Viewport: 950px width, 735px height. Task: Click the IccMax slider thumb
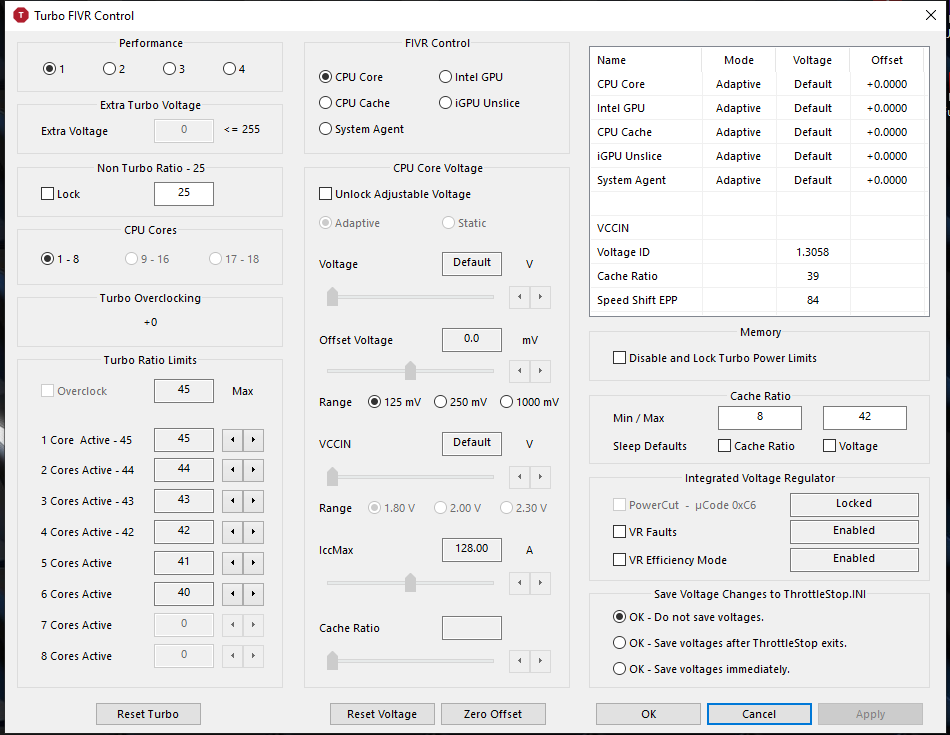(x=410, y=583)
